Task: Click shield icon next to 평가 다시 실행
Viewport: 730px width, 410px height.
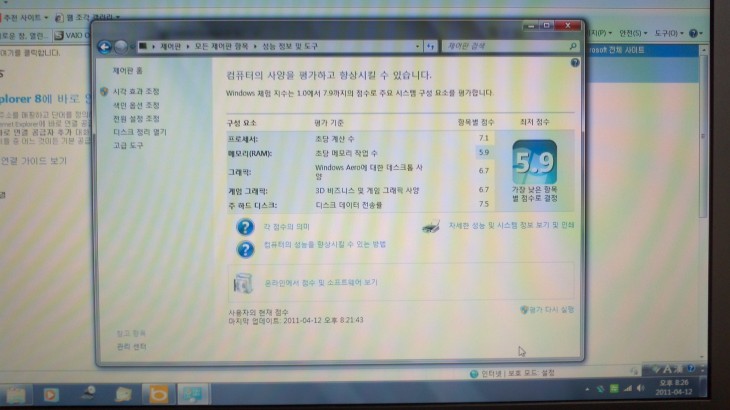Action: point(524,310)
